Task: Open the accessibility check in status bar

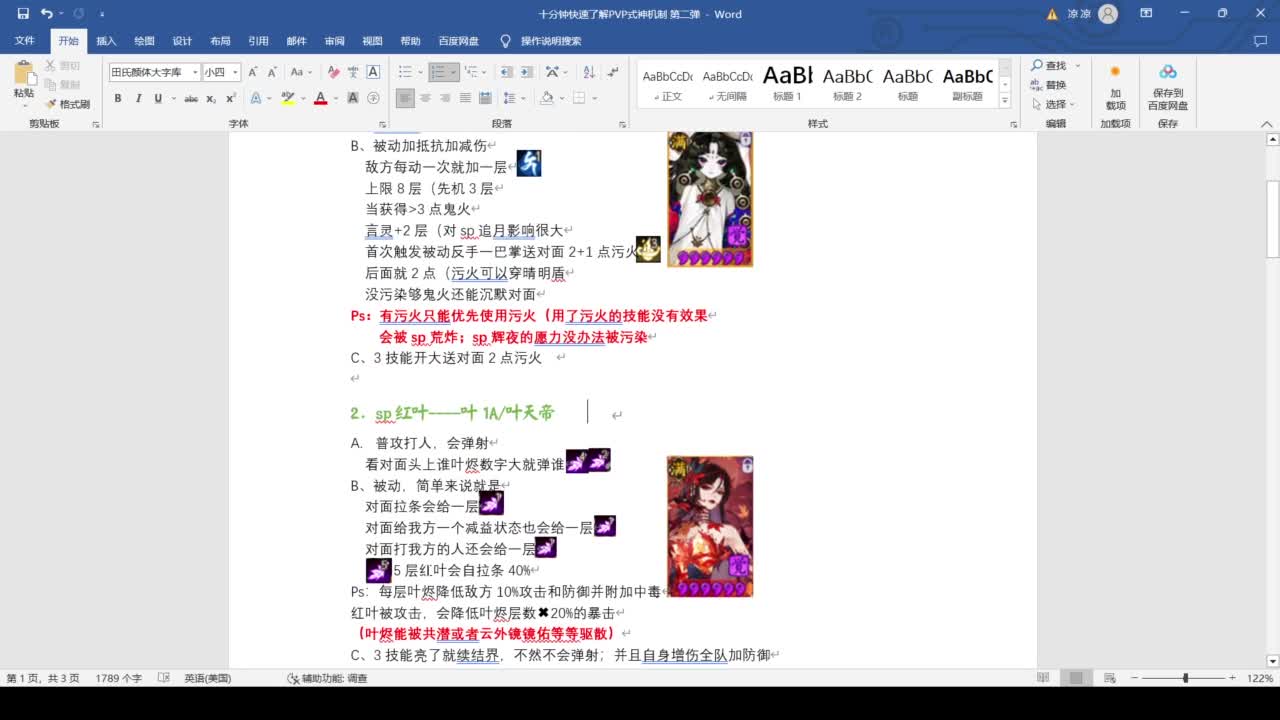Action: [x=327, y=678]
